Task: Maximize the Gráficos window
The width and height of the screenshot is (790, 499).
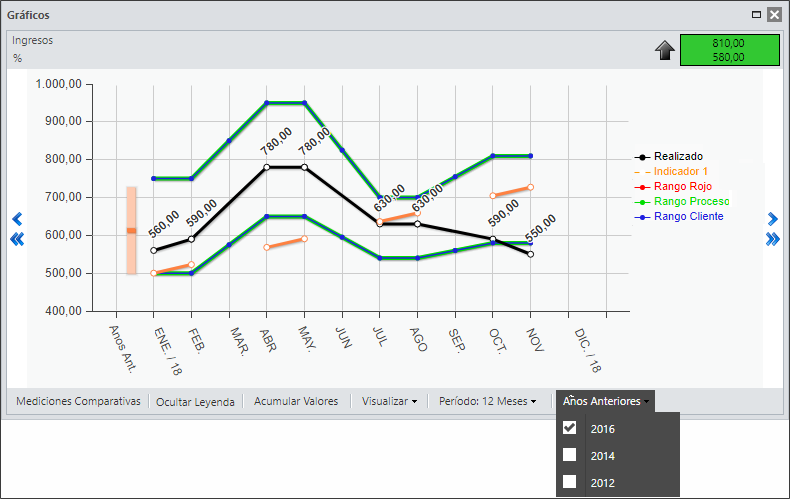Action: [x=756, y=15]
